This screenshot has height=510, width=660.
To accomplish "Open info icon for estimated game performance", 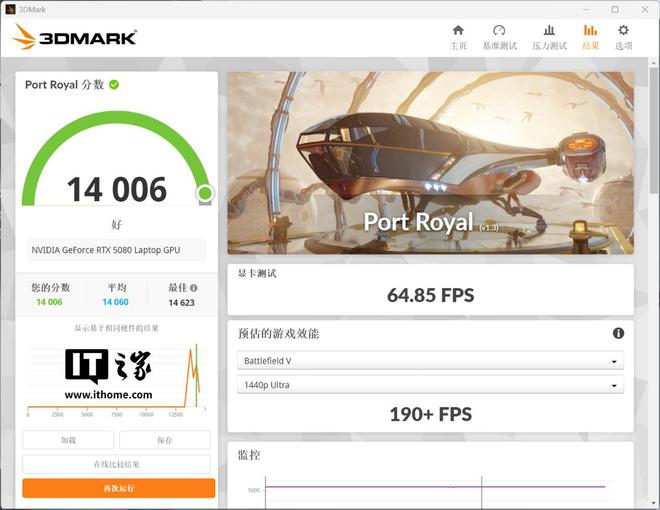I will pos(618,333).
